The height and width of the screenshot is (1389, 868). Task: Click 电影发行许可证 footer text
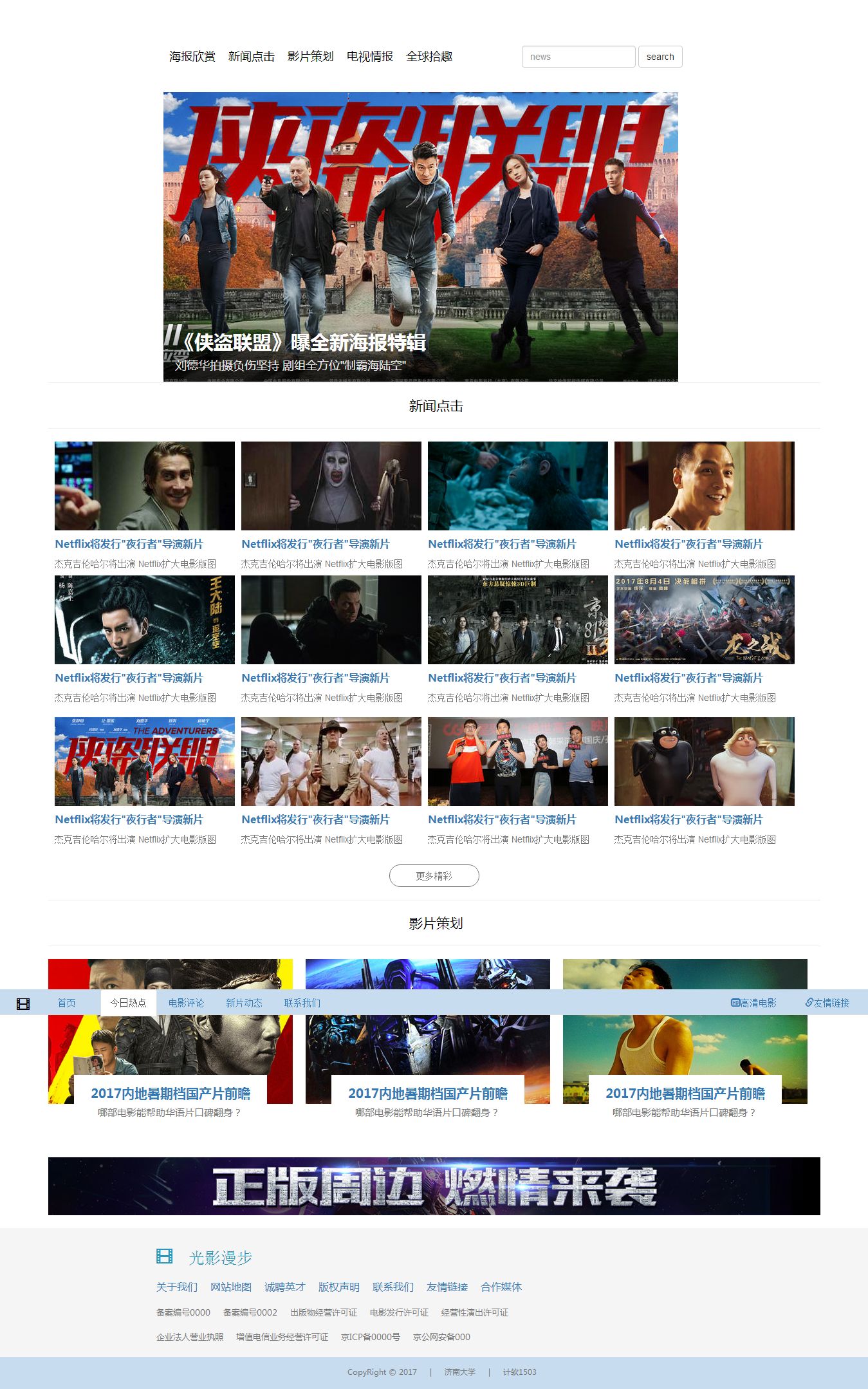(399, 1312)
